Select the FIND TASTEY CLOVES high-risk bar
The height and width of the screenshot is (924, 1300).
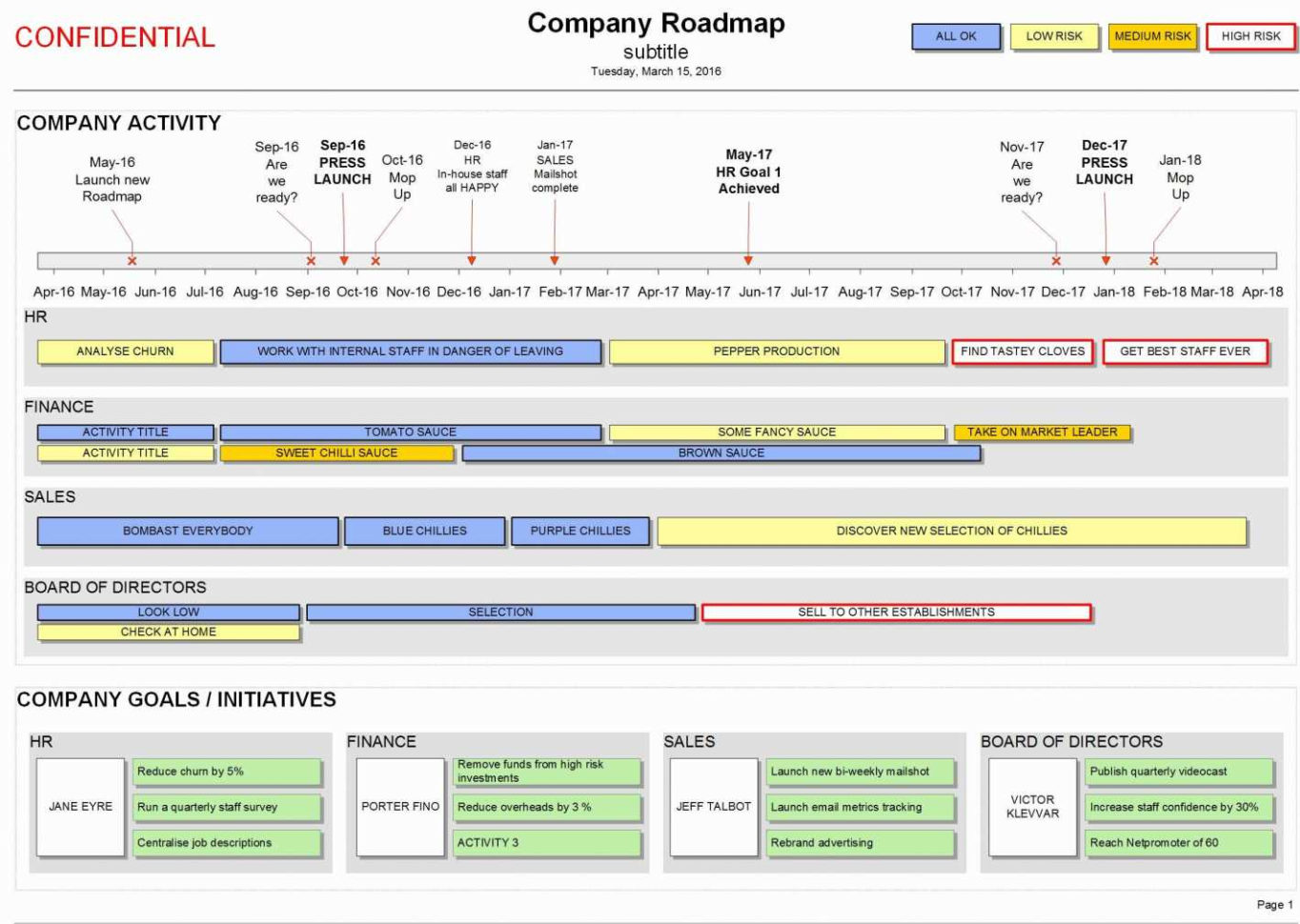pos(1023,351)
